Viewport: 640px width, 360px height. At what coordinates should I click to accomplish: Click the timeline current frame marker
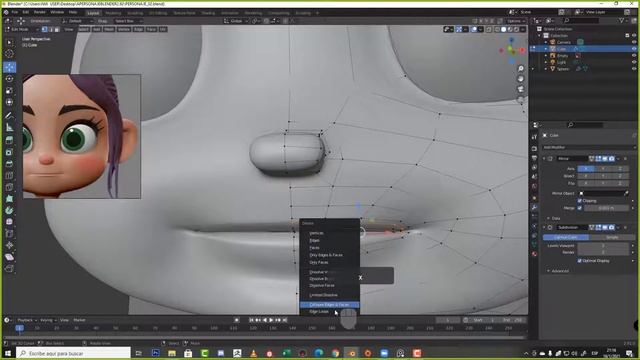point(19,328)
